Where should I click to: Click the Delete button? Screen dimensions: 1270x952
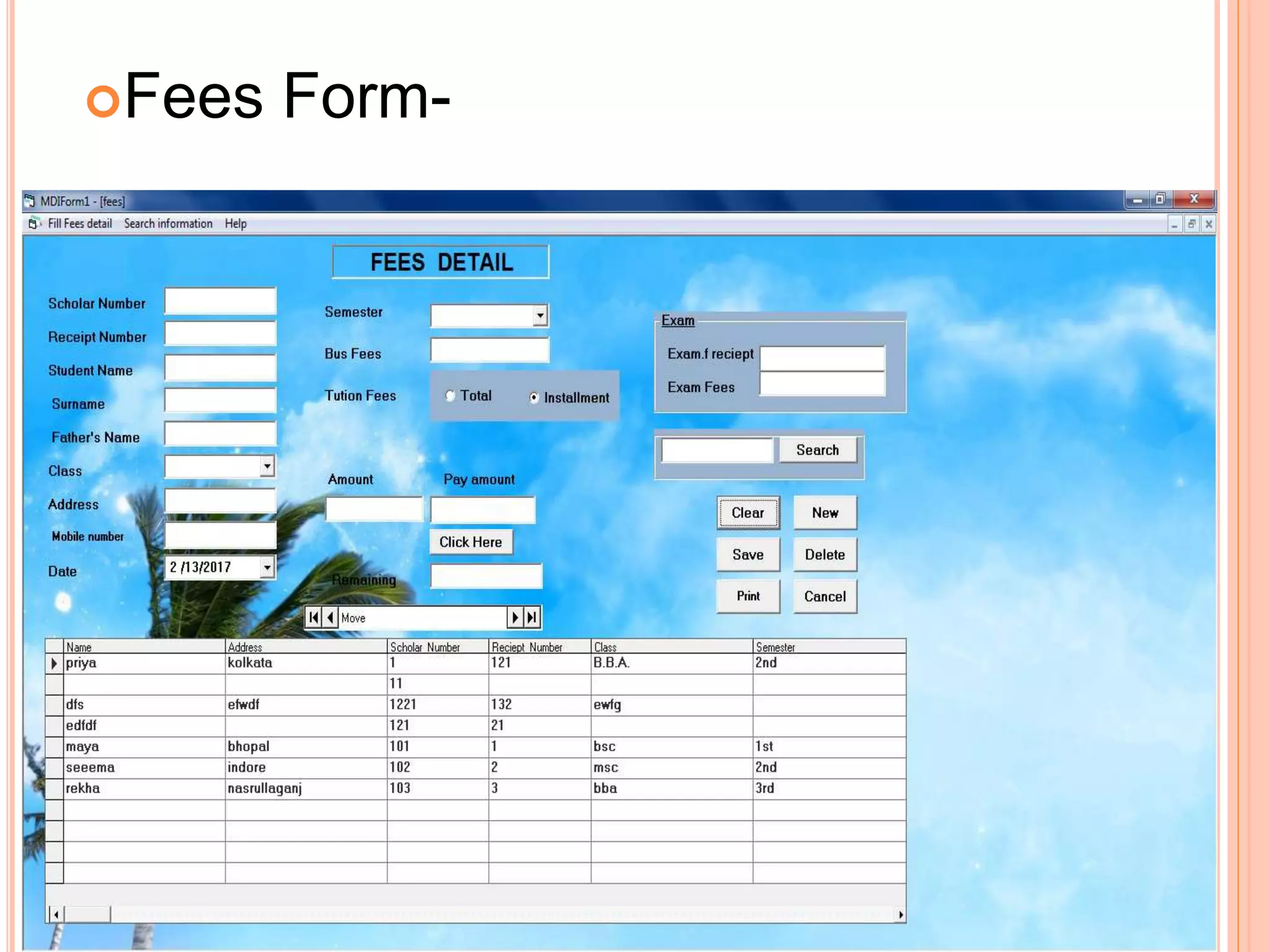click(825, 554)
